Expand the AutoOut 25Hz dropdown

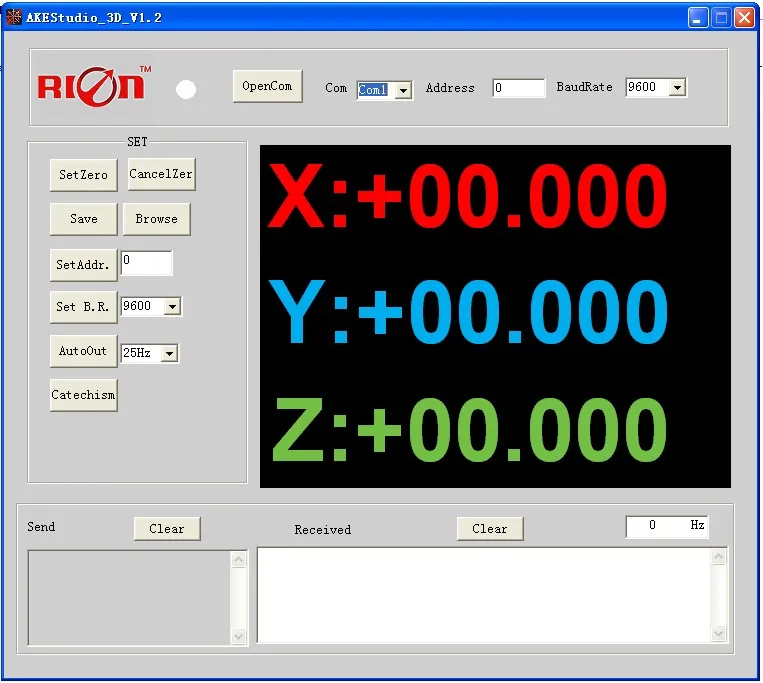169,353
